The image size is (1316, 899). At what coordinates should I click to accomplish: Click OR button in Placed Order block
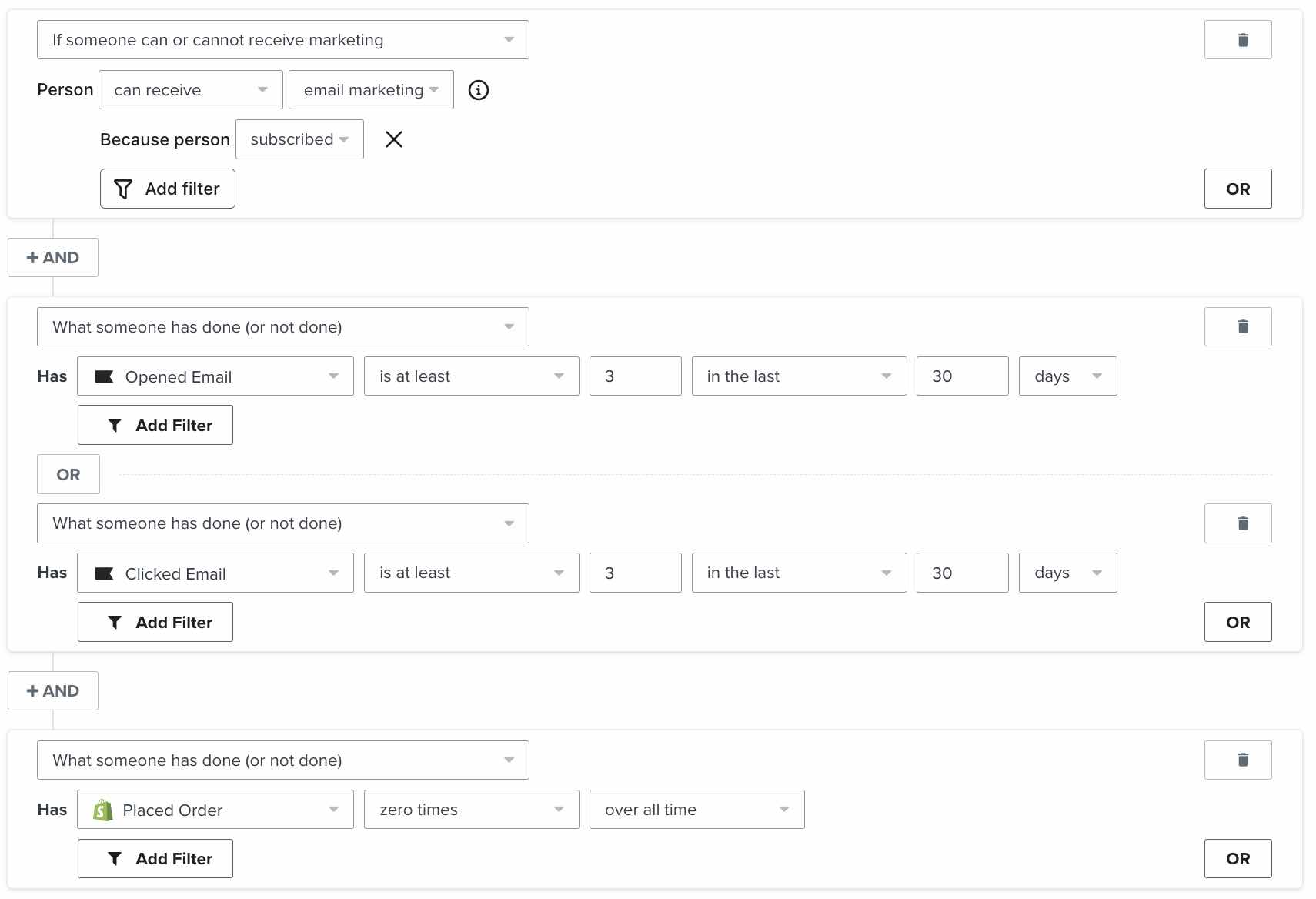point(1238,859)
